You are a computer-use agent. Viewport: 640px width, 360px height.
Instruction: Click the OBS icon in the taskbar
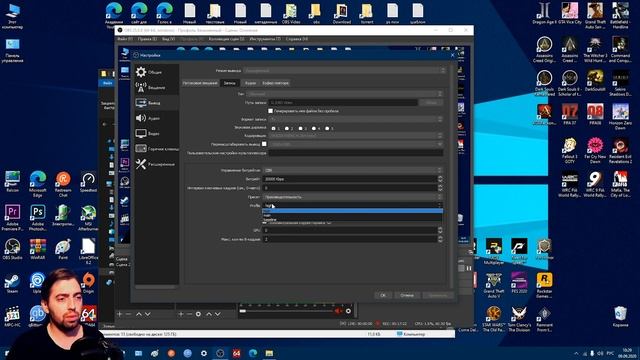pyautogui.click(x=220, y=353)
